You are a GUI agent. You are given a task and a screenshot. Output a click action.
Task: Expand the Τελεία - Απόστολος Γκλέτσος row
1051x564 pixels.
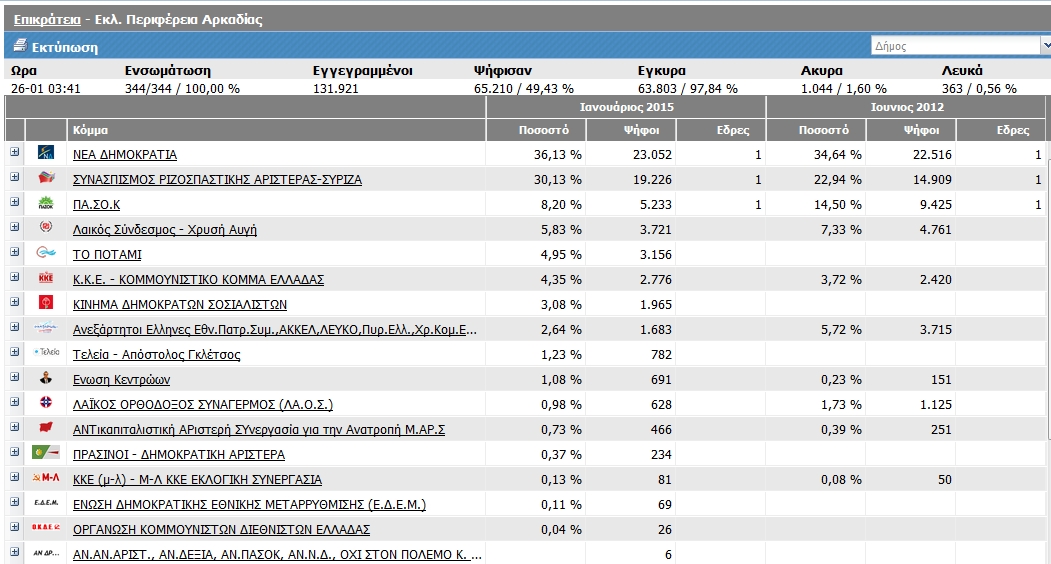point(15,352)
